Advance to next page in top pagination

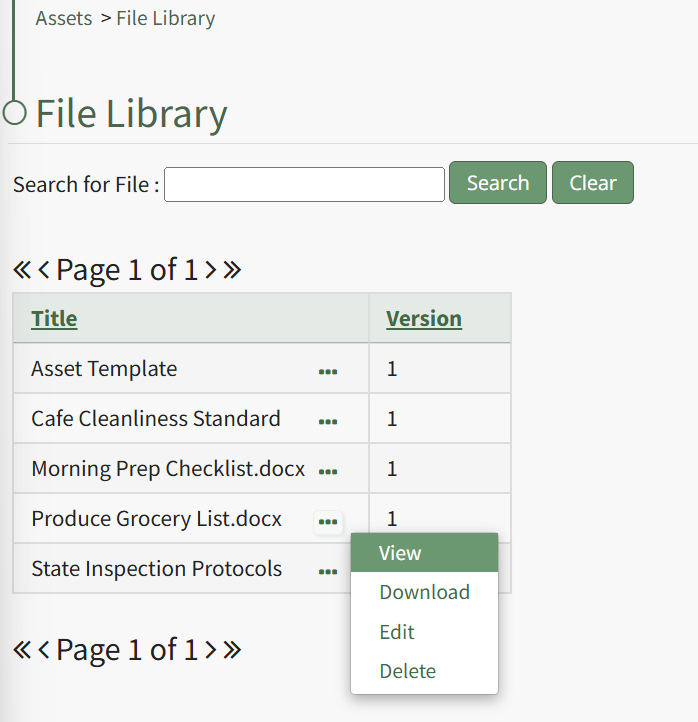(x=210, y=270)
